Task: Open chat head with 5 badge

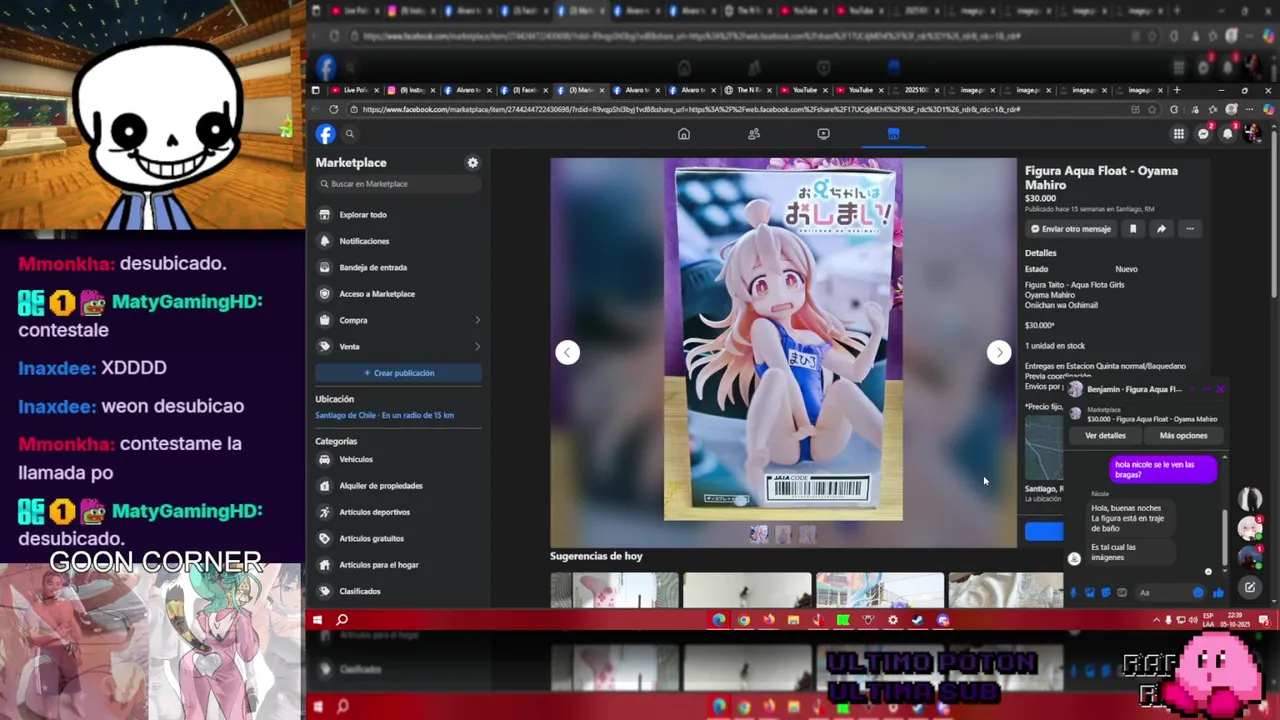Action: point(1250,528)
